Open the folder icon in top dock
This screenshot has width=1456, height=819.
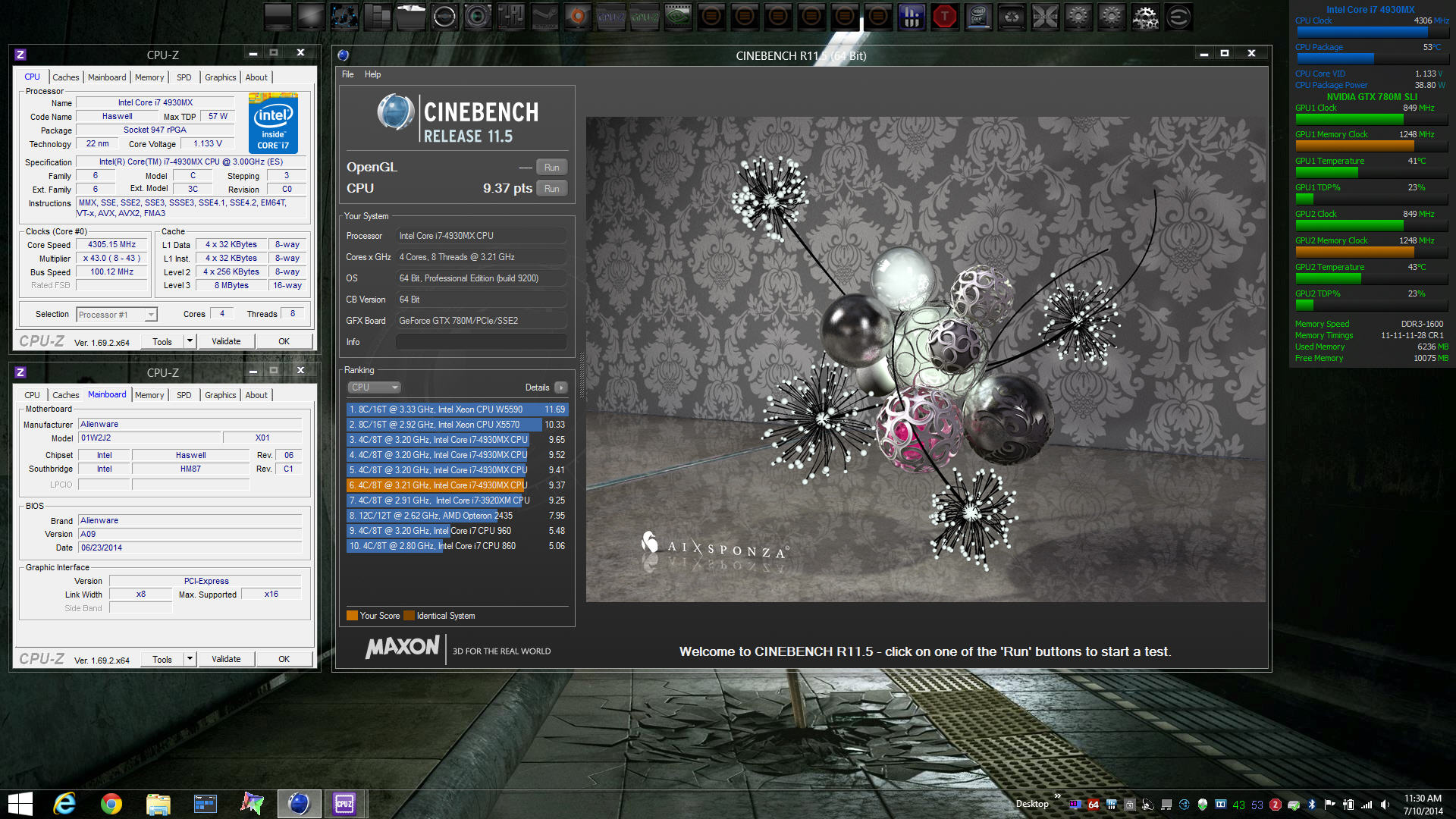coord(410,17)
